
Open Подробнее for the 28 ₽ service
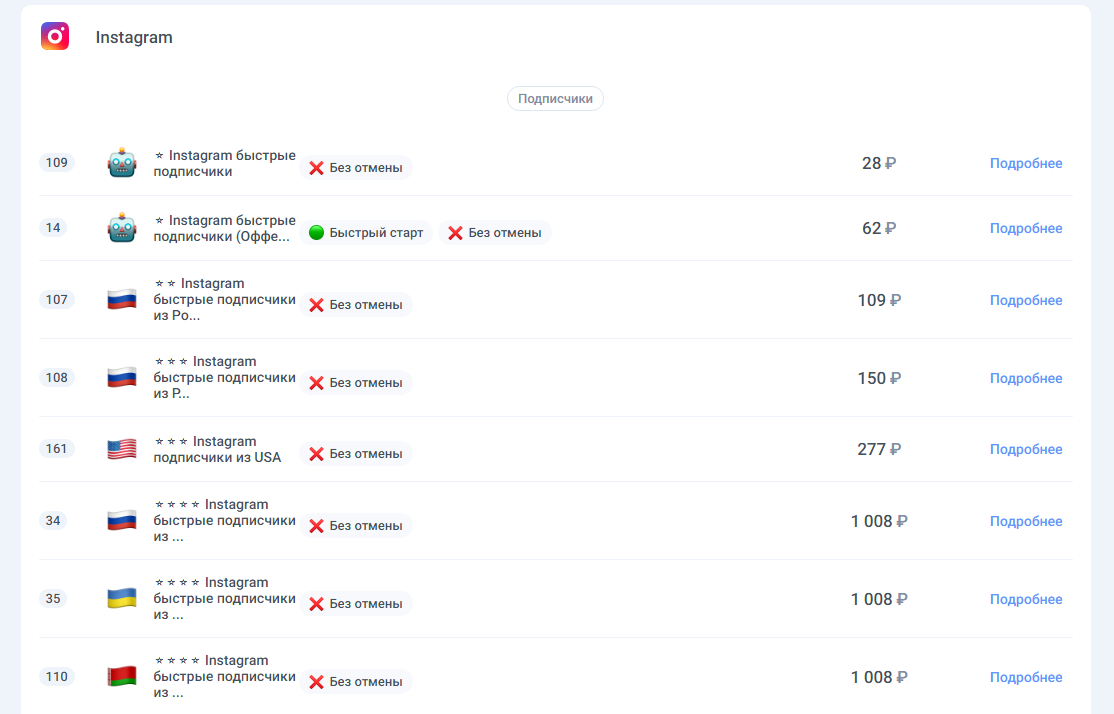point(1026,163)
